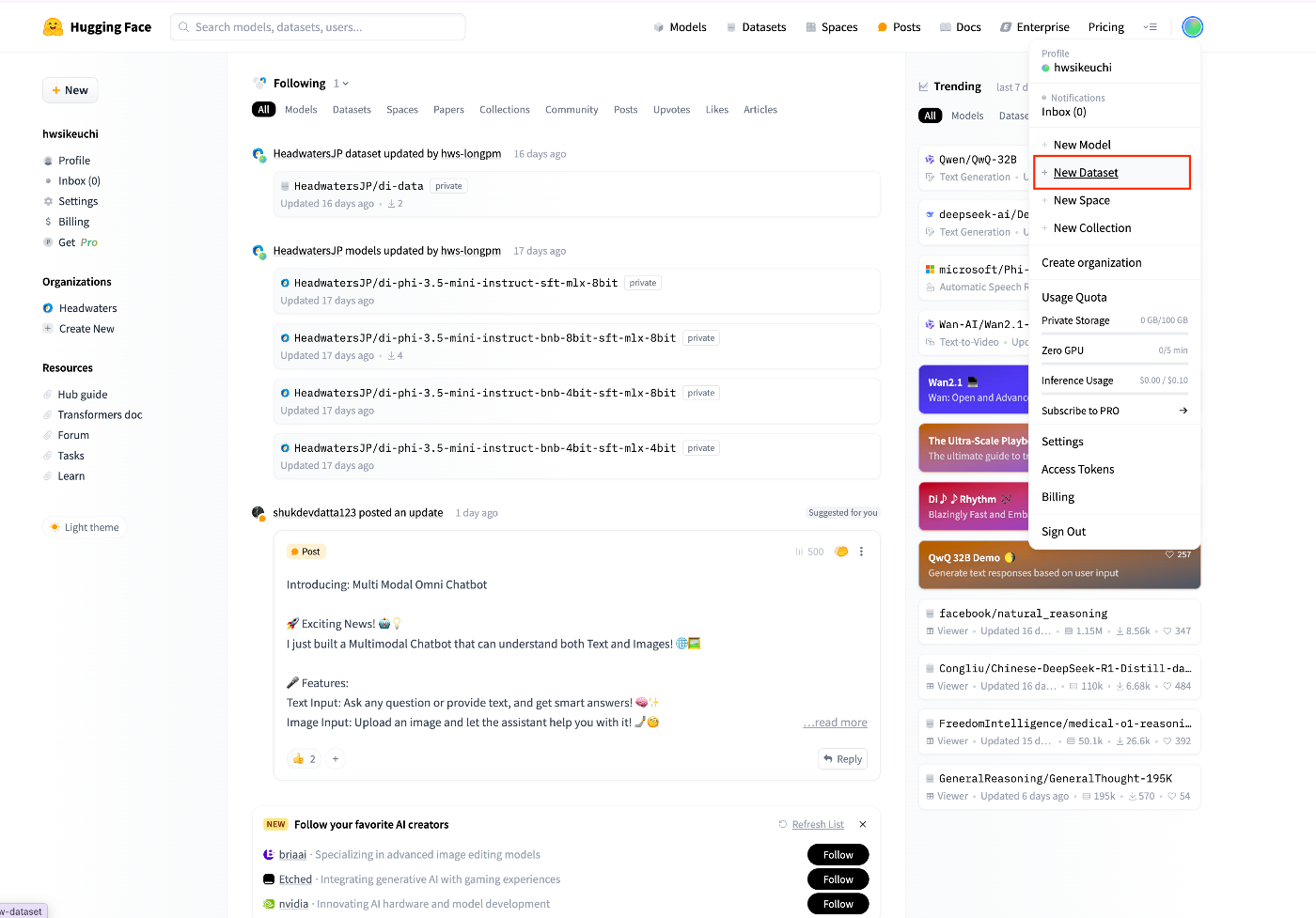The width and height of the screenshot is (1316, 918).
Task: Click Get Pro in the sidebar
Action: click(x=78, y=242)
